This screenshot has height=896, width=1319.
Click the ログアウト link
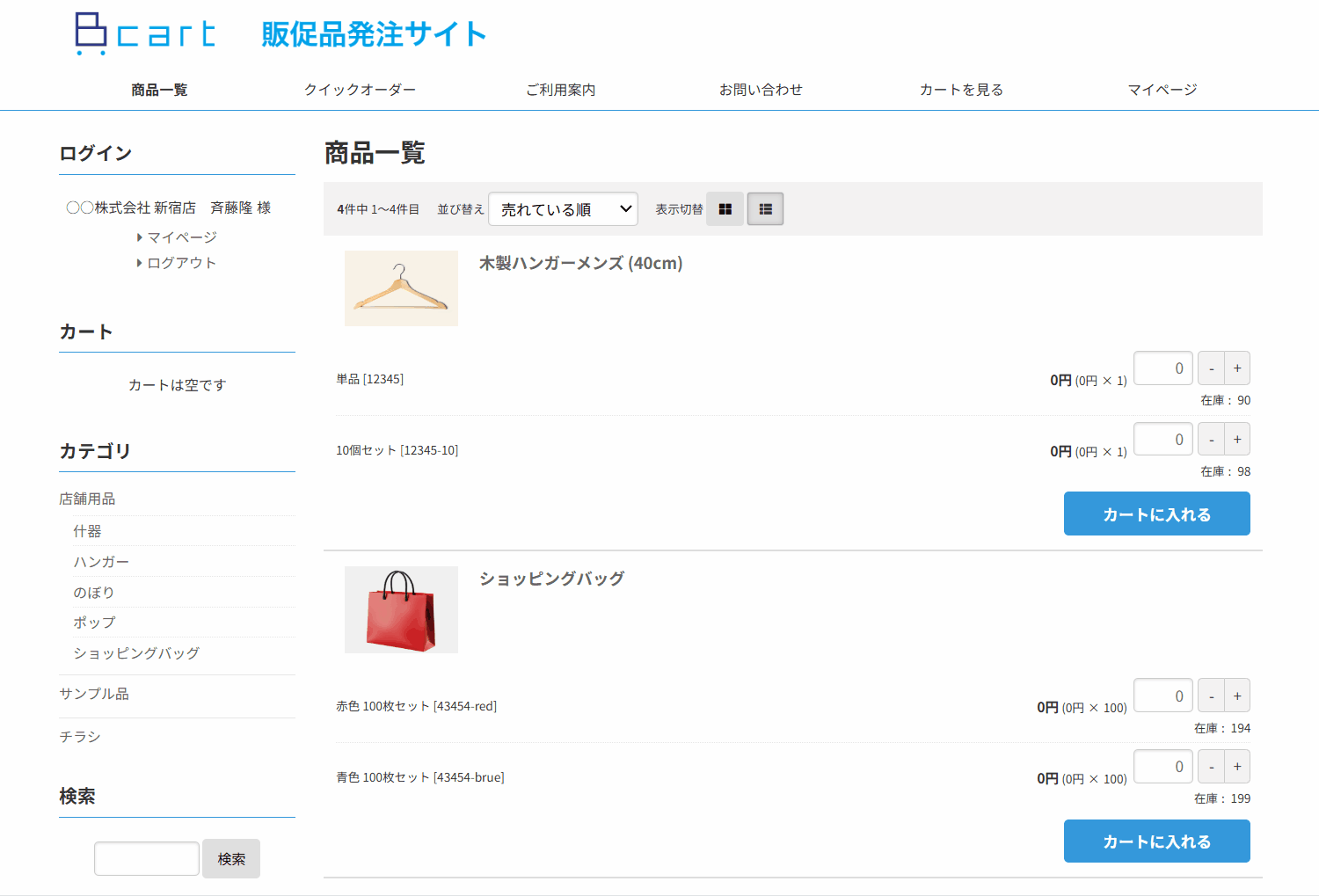[181, 263]
